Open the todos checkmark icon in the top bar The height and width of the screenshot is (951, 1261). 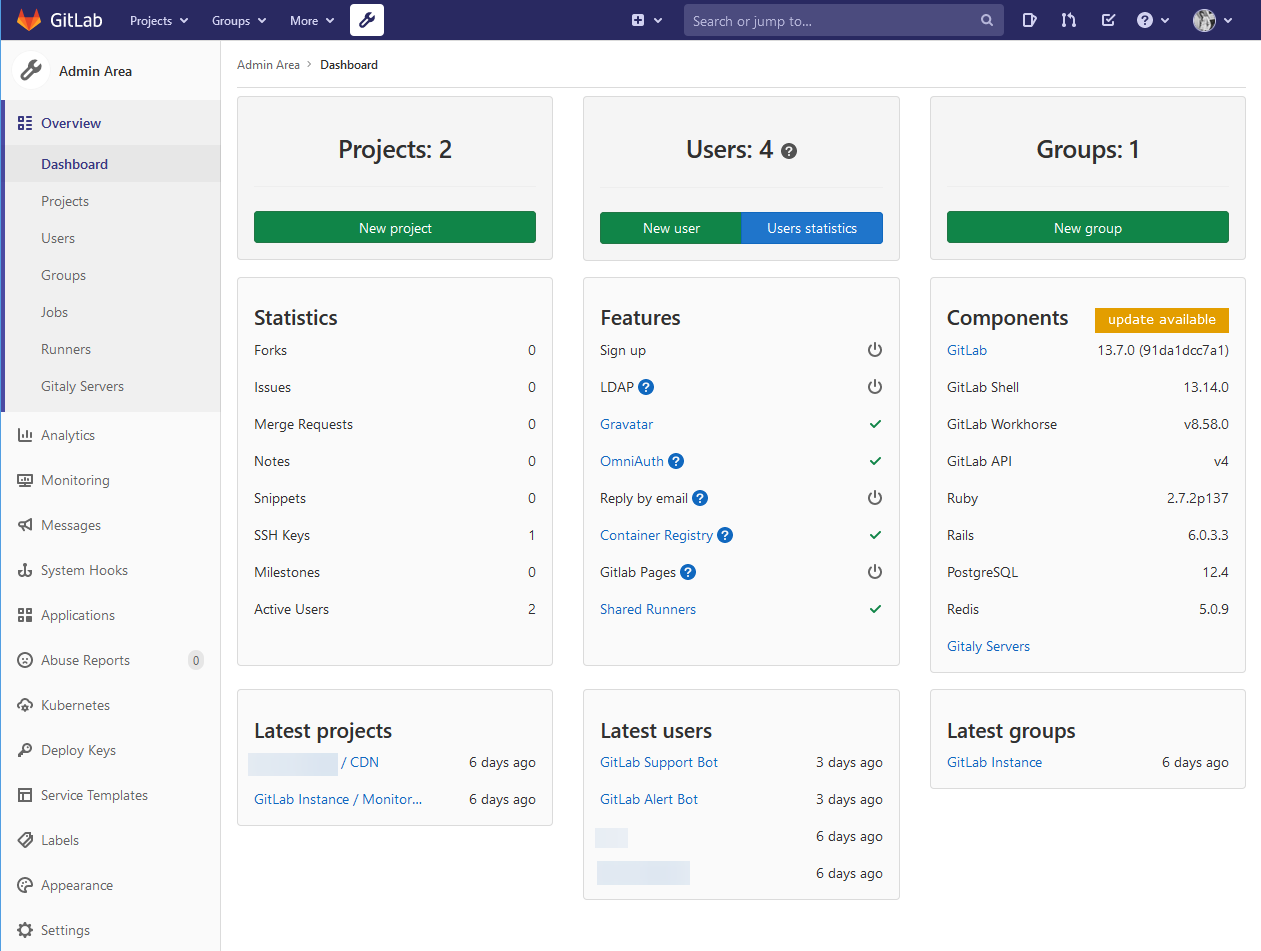[x=1108, y=20]
